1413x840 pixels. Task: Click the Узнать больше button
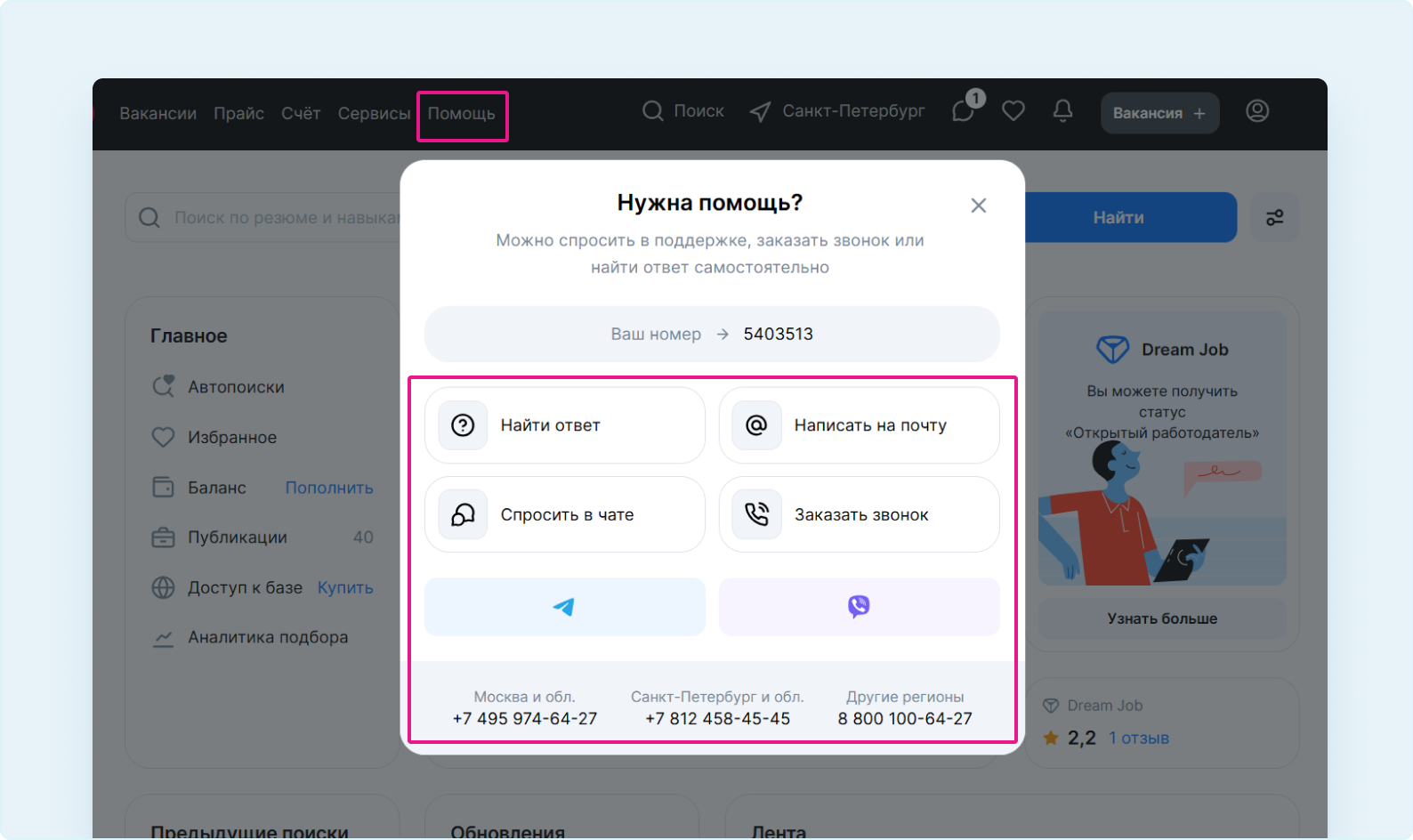(x=1162, y=618)
